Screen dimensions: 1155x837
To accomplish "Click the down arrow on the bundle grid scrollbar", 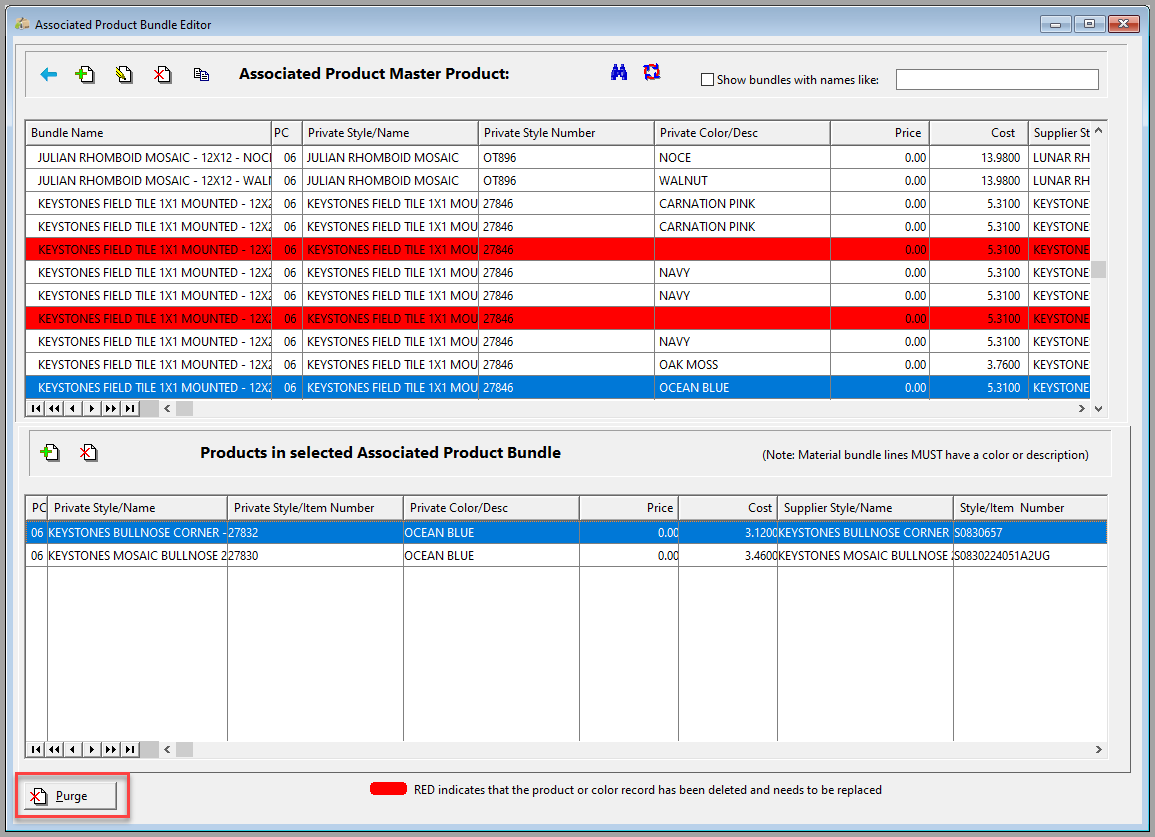I will click(x=1097, y=408).
